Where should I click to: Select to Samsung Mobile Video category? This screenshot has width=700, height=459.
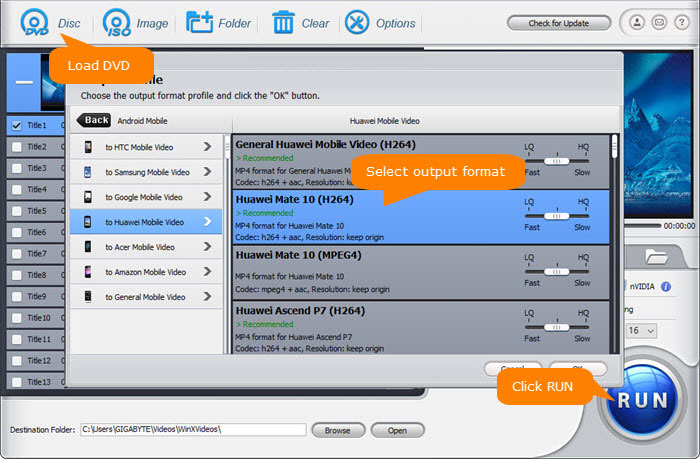[x=146, y=172]
